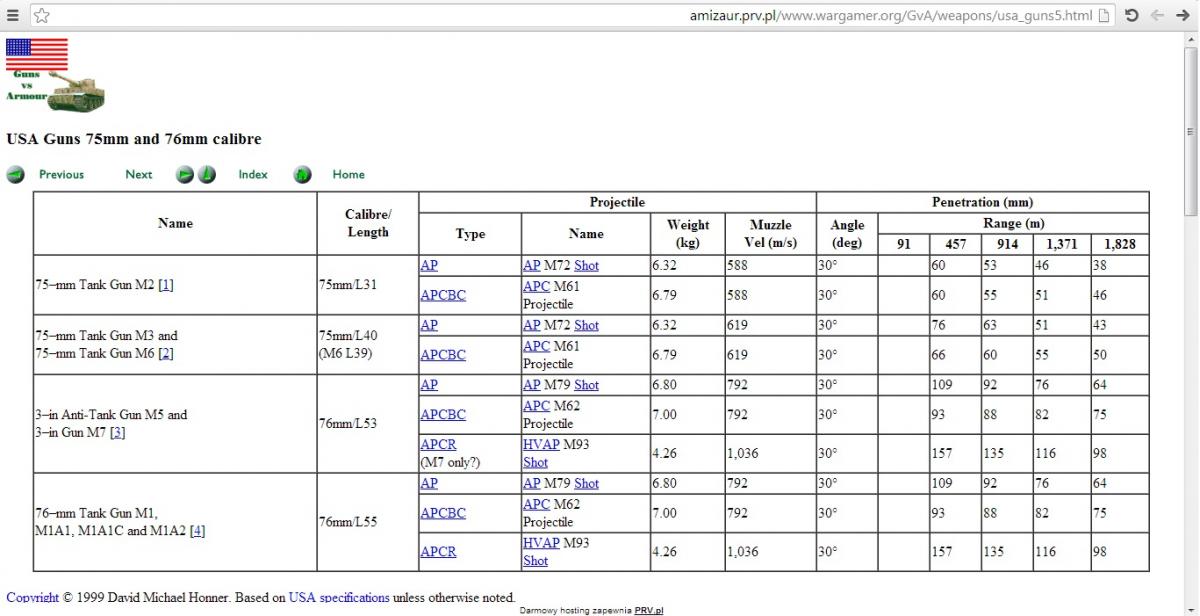The height and width of the screenshot is (616, 1200).
Task: Click the page document icon in address bar
Action: (x=1104, y=16)
